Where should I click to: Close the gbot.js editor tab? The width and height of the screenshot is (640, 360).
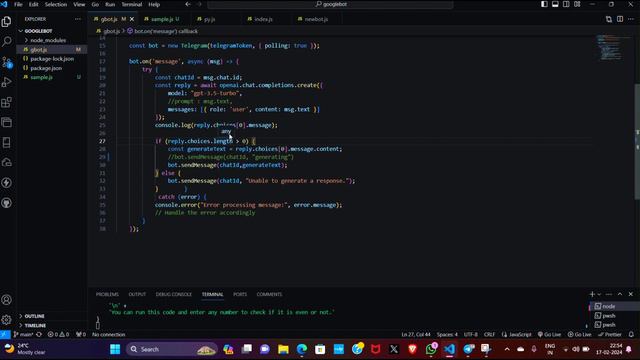click(132, 19)
